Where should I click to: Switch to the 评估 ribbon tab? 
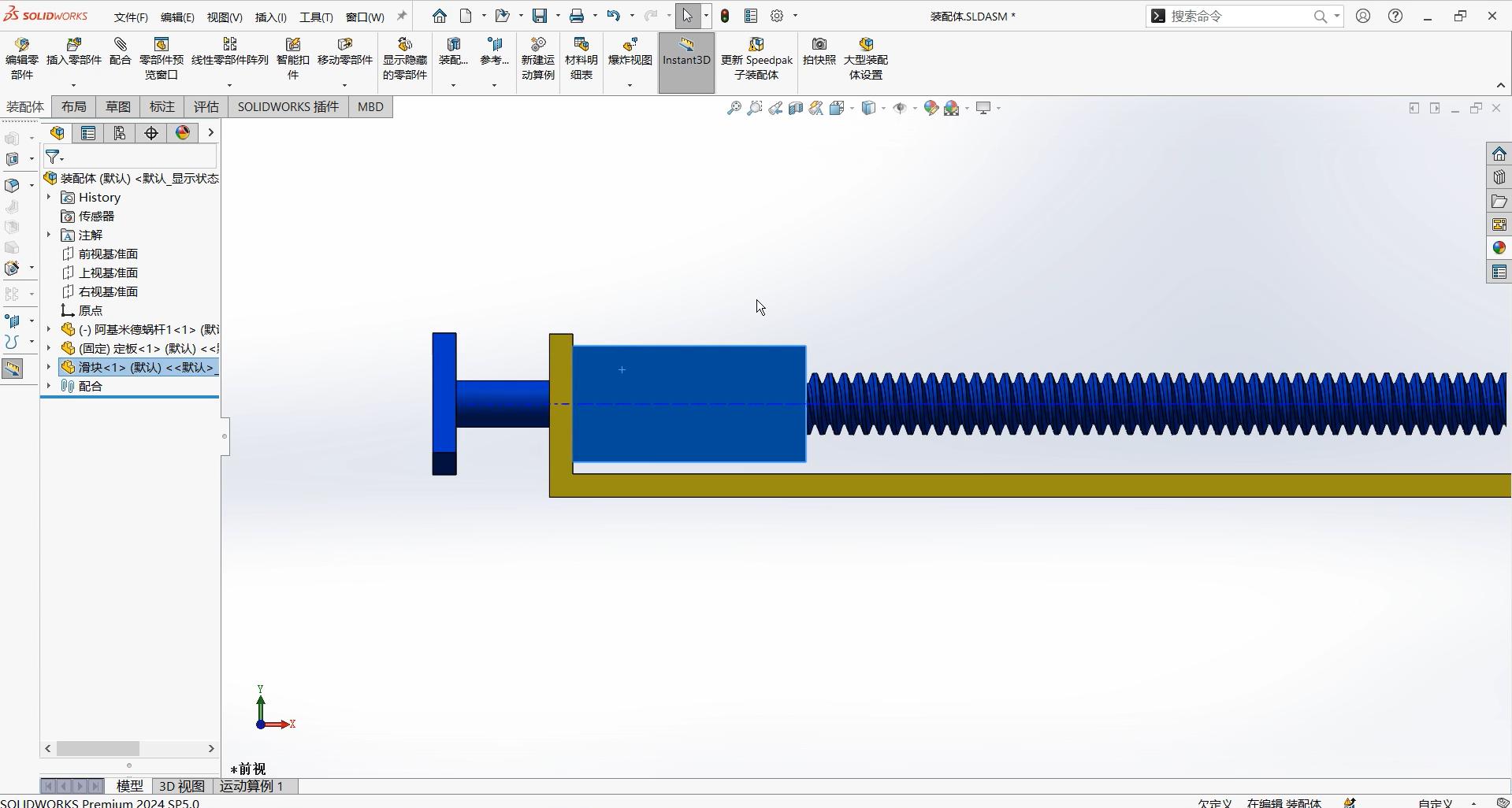coord(206,107)
